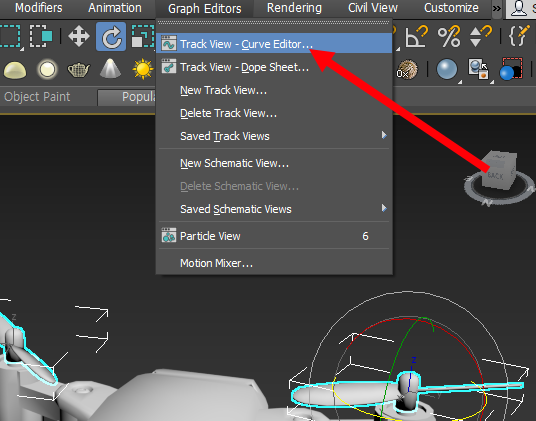
Task: Choose Delete Track View menu entry
Action: [274, 113]
